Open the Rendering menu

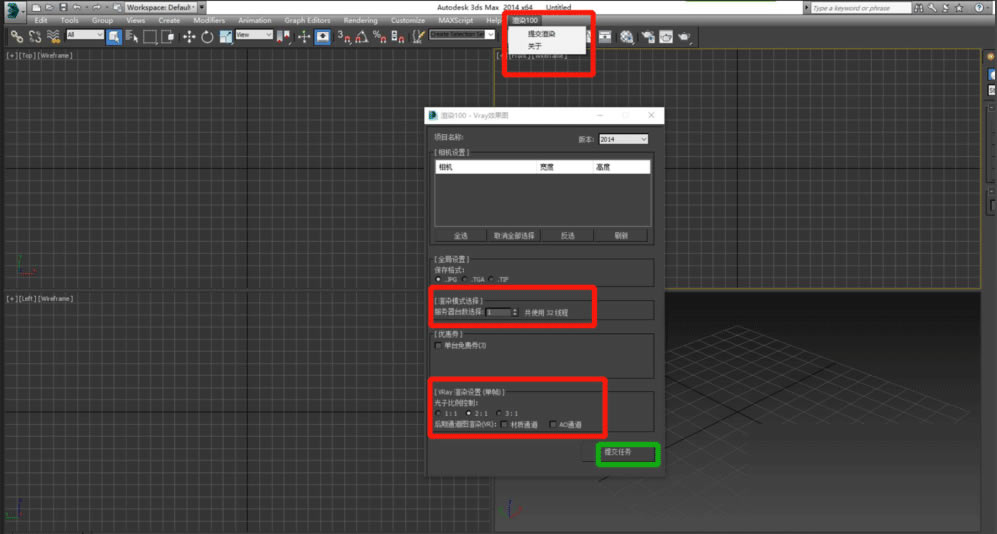pos(360,20)
